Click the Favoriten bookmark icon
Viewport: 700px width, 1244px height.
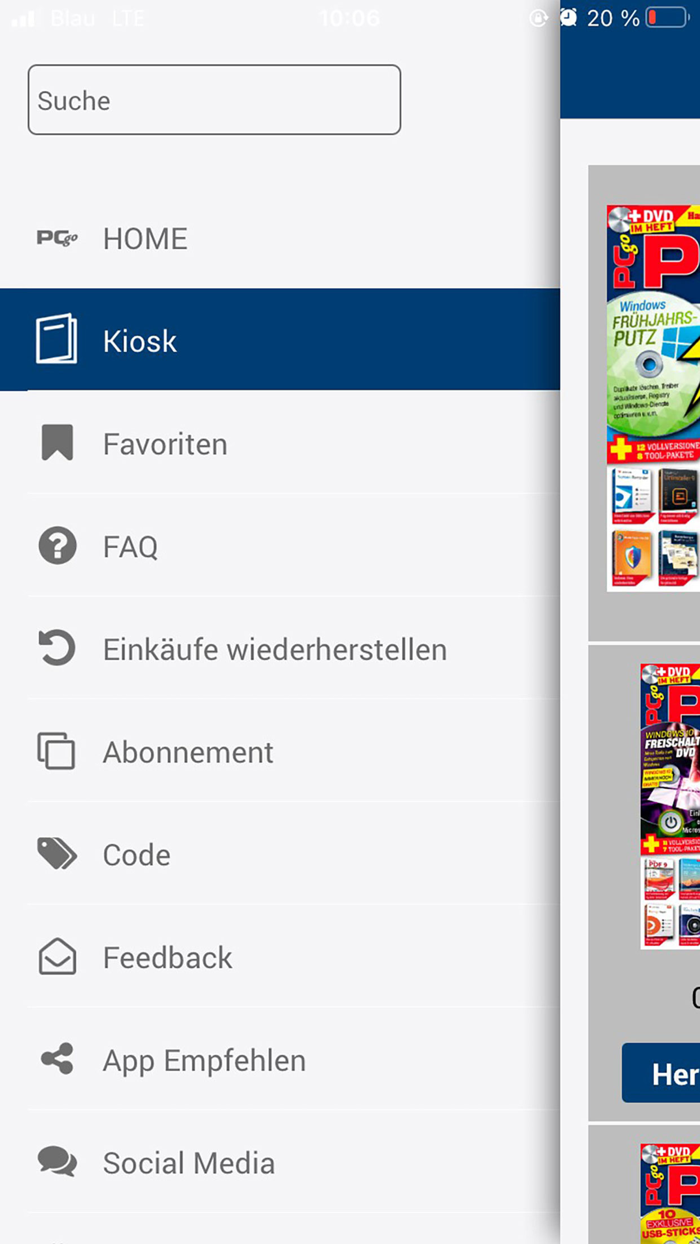click(57, 443)
